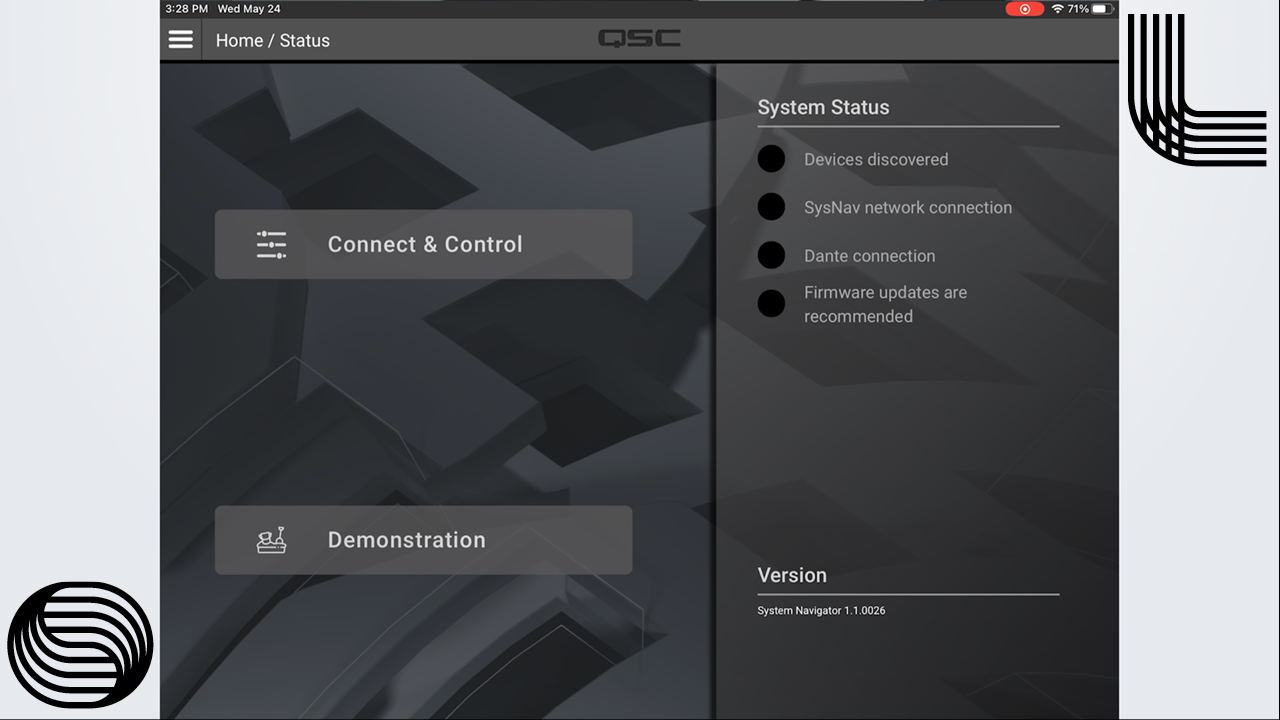Screen dimensions: 1280x720
Task: Click the Dante connection status dot
Action: [x=771, y=255]
